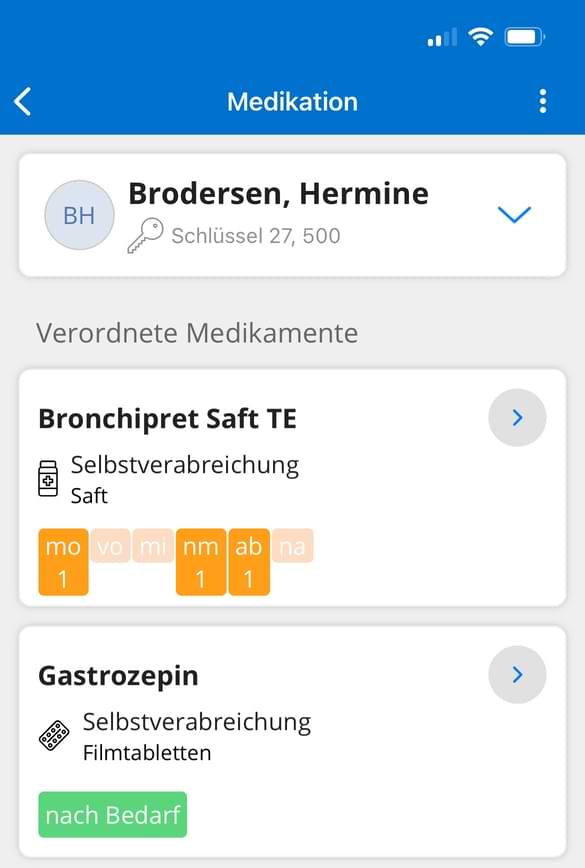Tap the Wi-Fi icon in the status bar
The image size is (585, 868).
click(479, 36)
